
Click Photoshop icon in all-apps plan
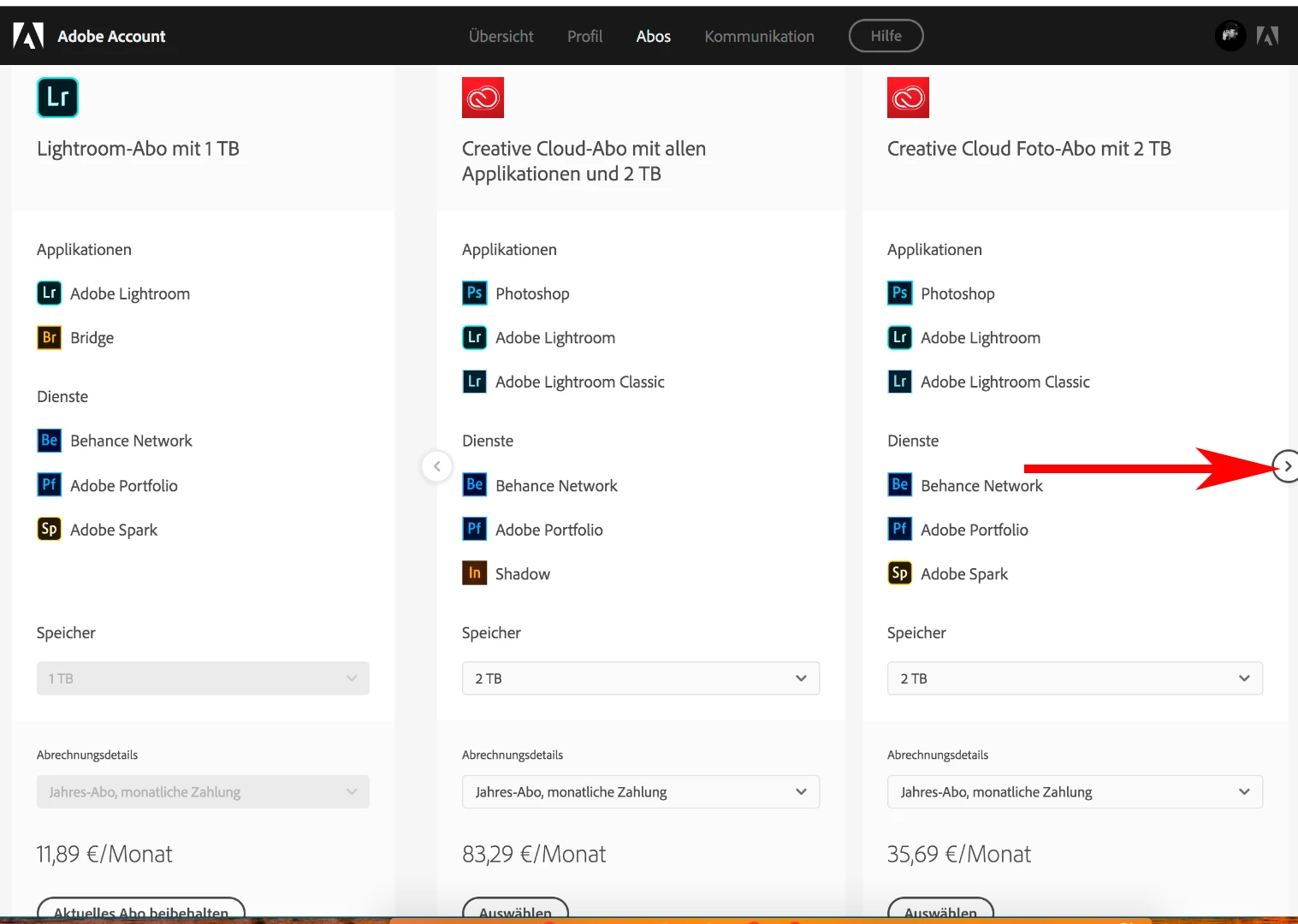tap(475, 293)
